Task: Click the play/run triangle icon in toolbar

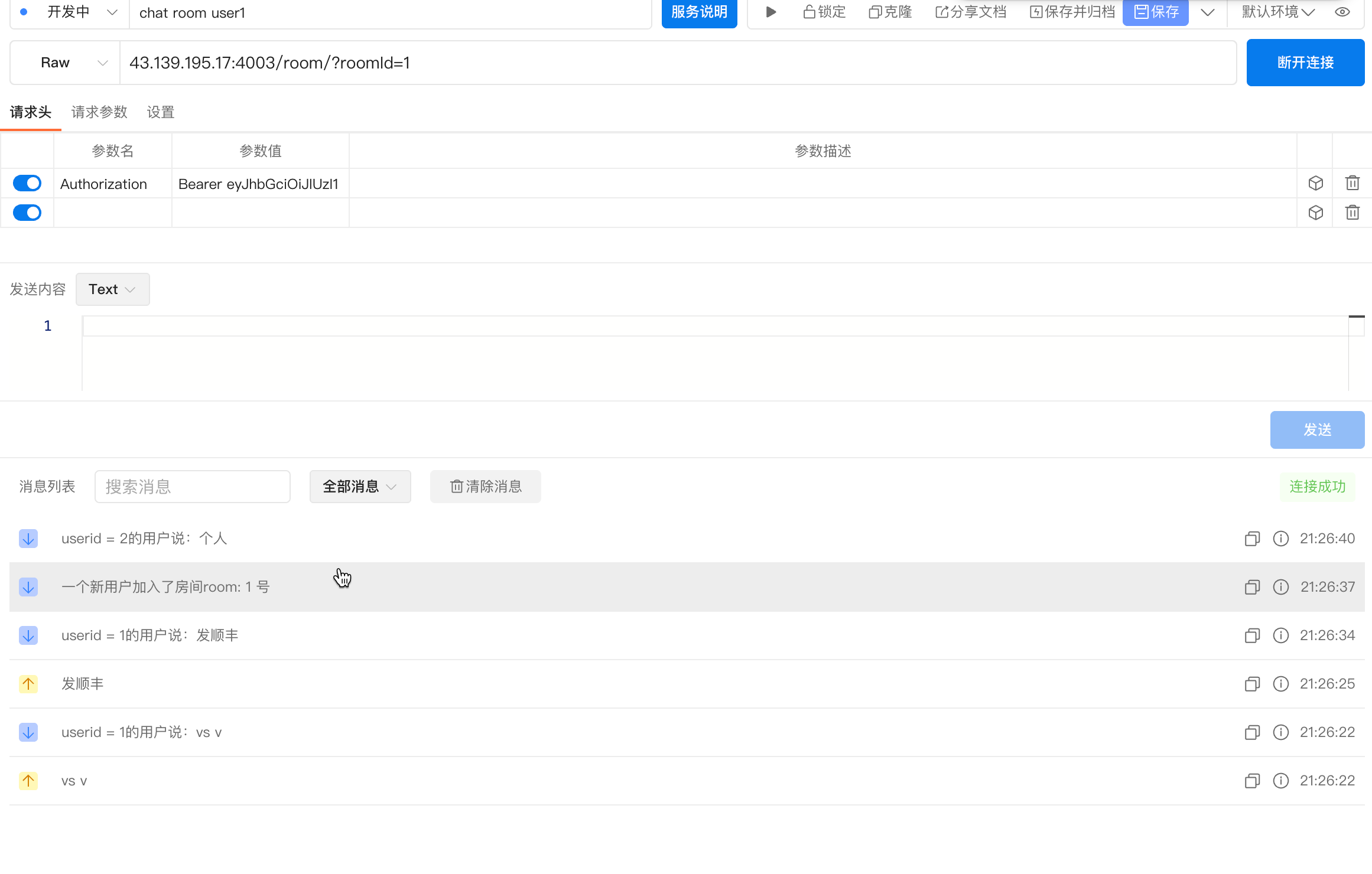Action: point(770,12)
